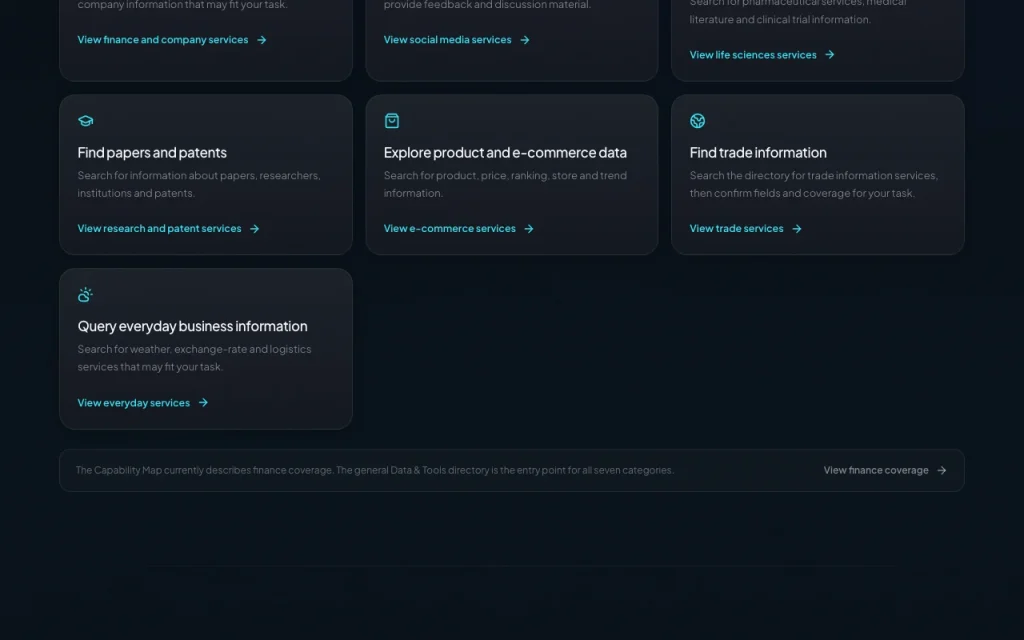
Task: Open View e-commerce services link
Action: click(x=449, y=229)
